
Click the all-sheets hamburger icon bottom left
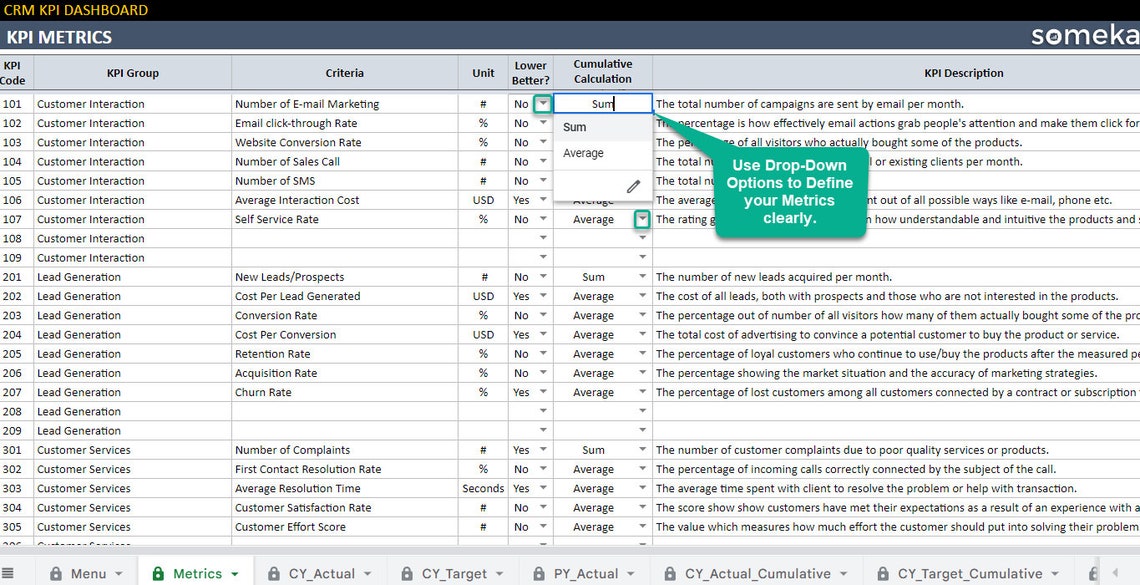8,573
